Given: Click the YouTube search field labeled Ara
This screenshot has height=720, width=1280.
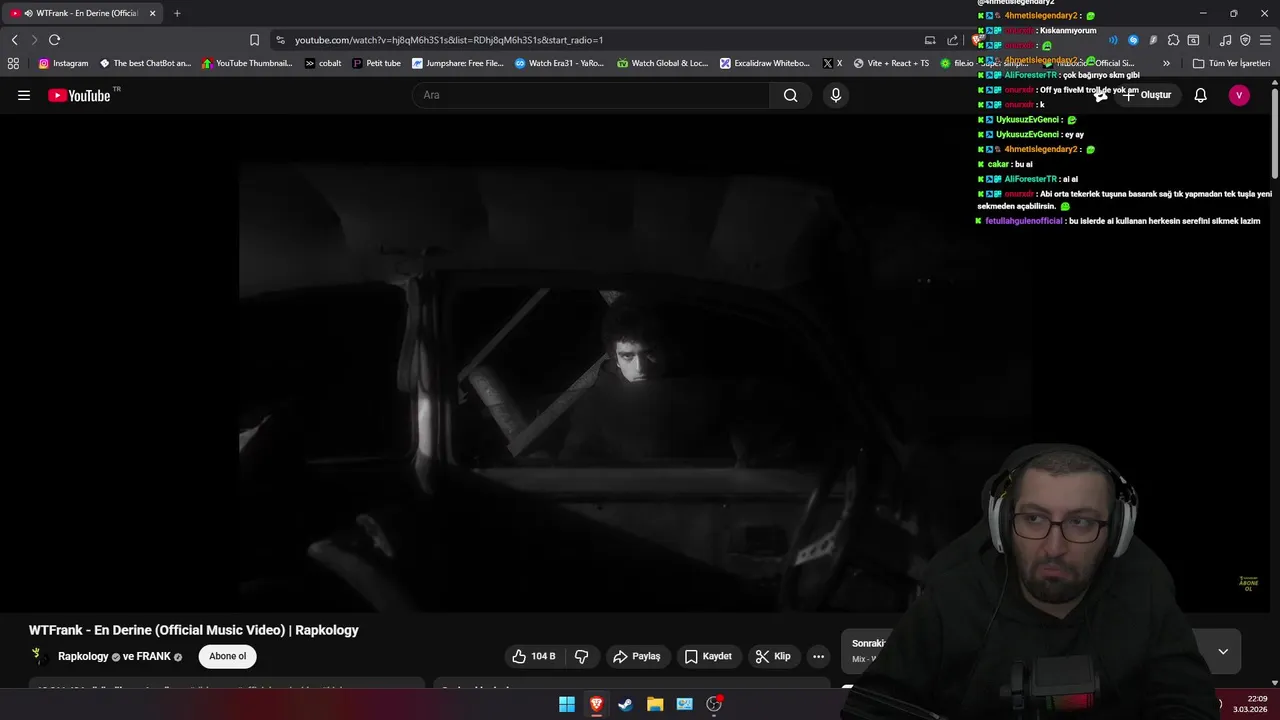Looking at the screenshot, I should pos(591,95).
